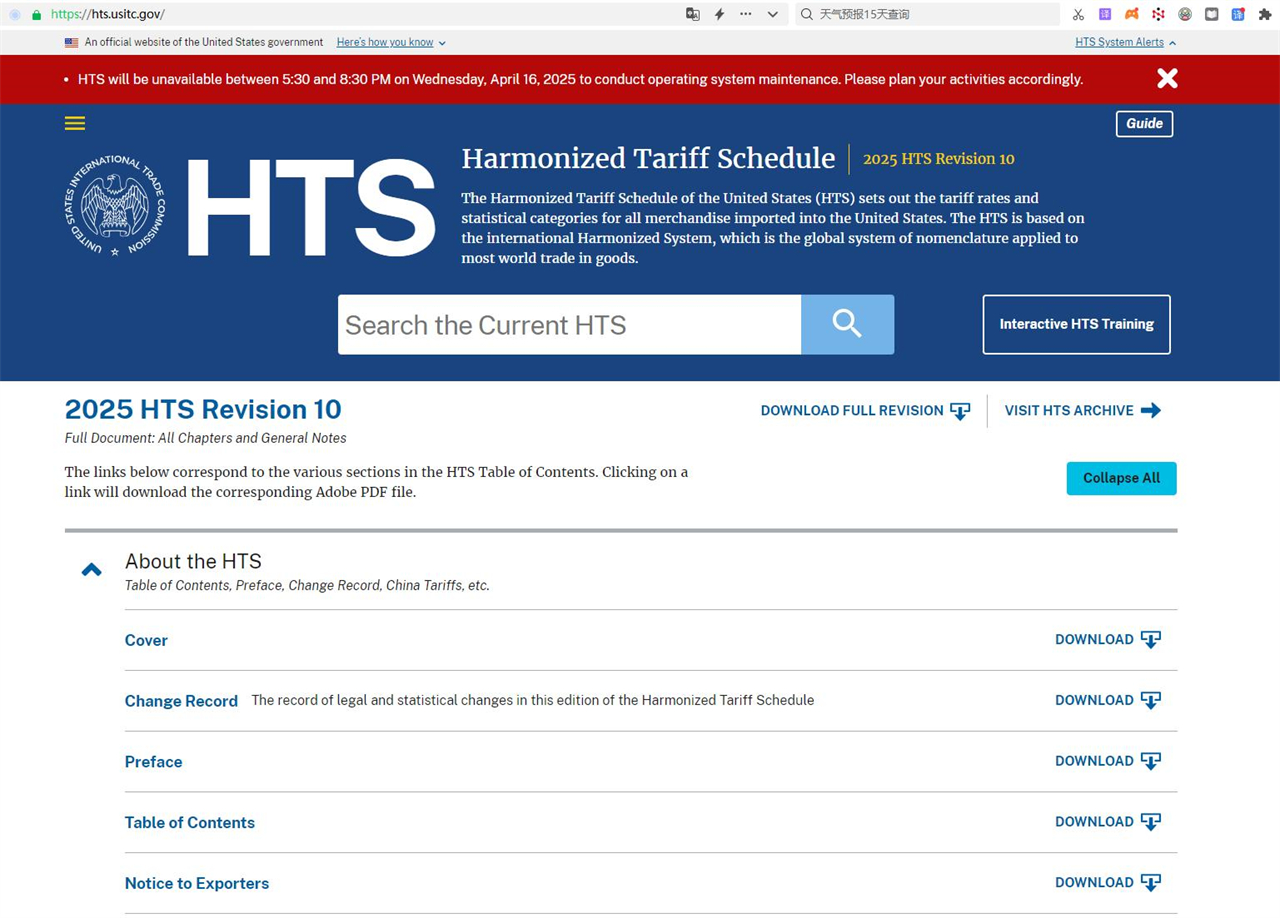Toggle HTS System Alerts expander
Screen dimensions: 1280x918
pyautogui.click(x=1125, y=42)
